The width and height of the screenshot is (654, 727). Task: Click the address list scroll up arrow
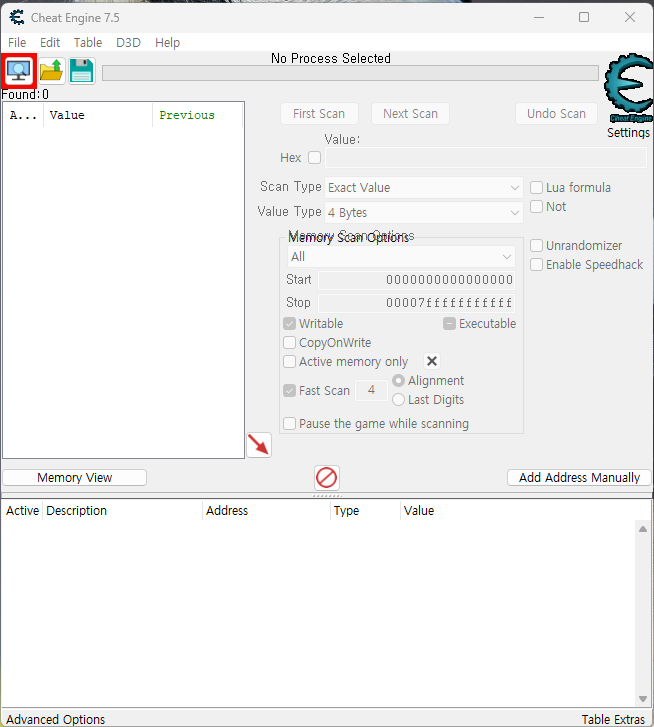pos(643,529)
